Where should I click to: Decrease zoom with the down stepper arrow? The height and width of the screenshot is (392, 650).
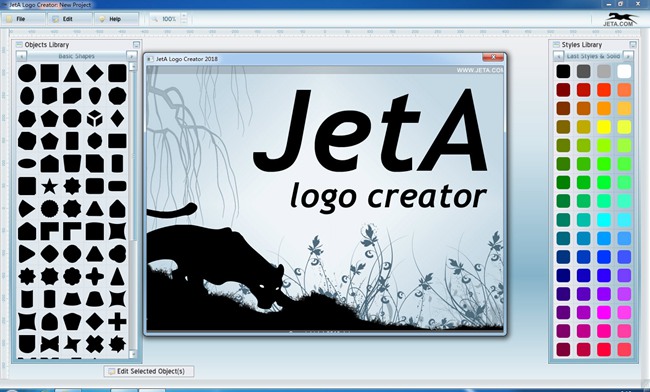coord(184,22)
